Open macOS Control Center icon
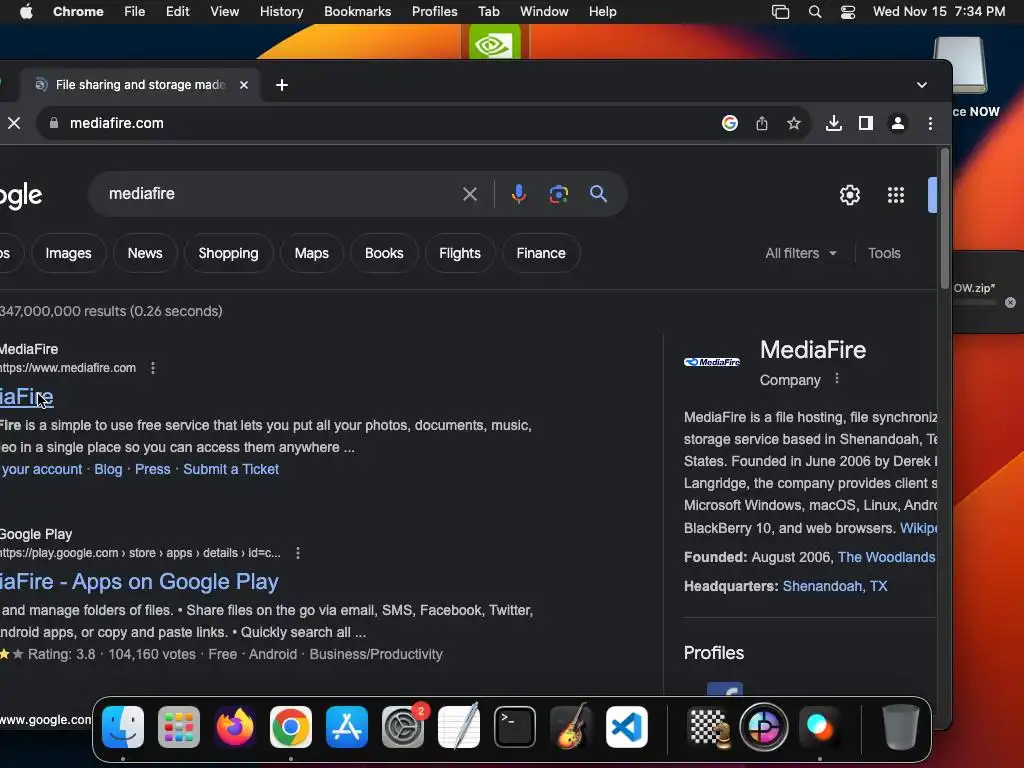This screenshot has width=1024, height=768. pos(848,12)
